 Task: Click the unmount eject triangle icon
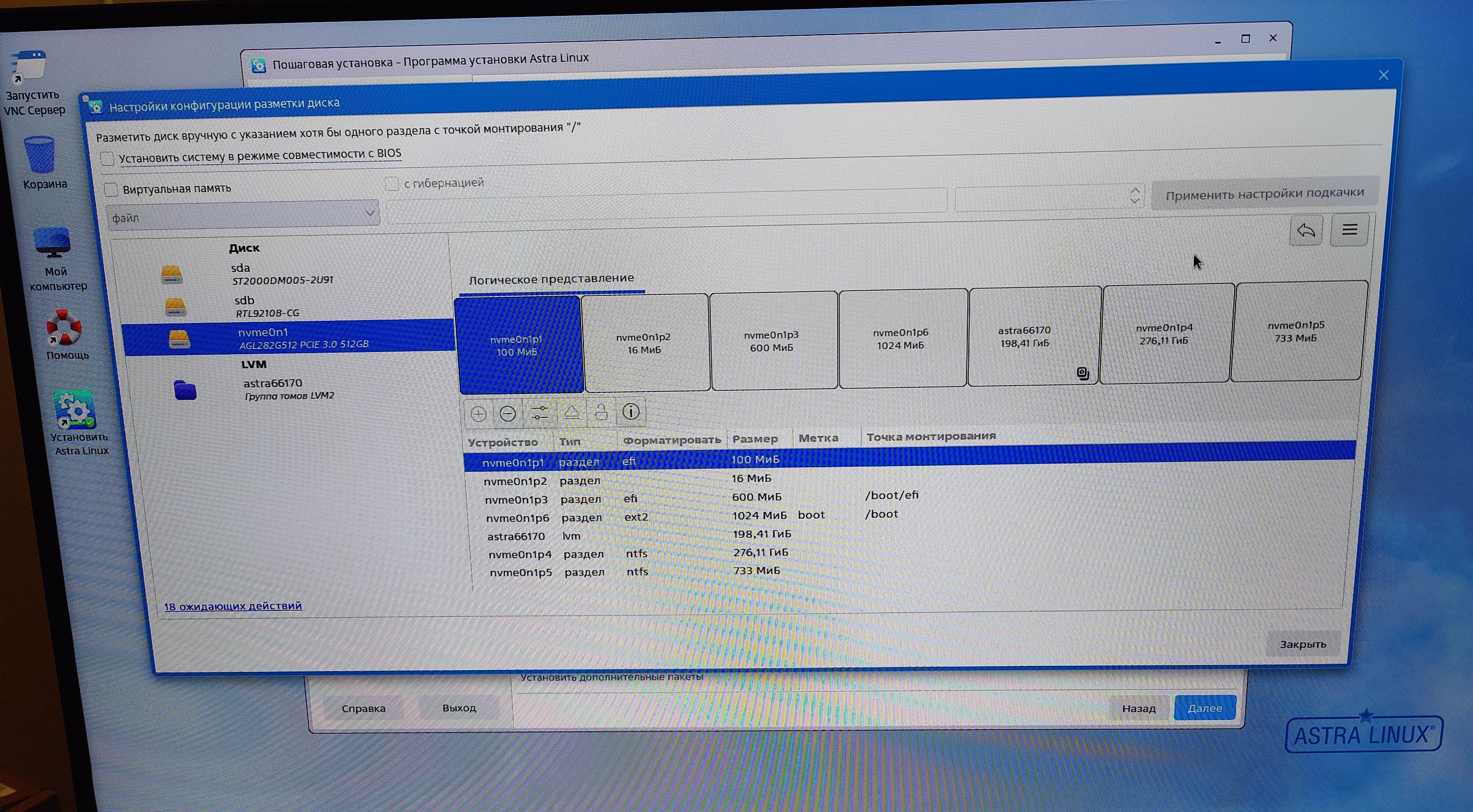tap(571, 412)
